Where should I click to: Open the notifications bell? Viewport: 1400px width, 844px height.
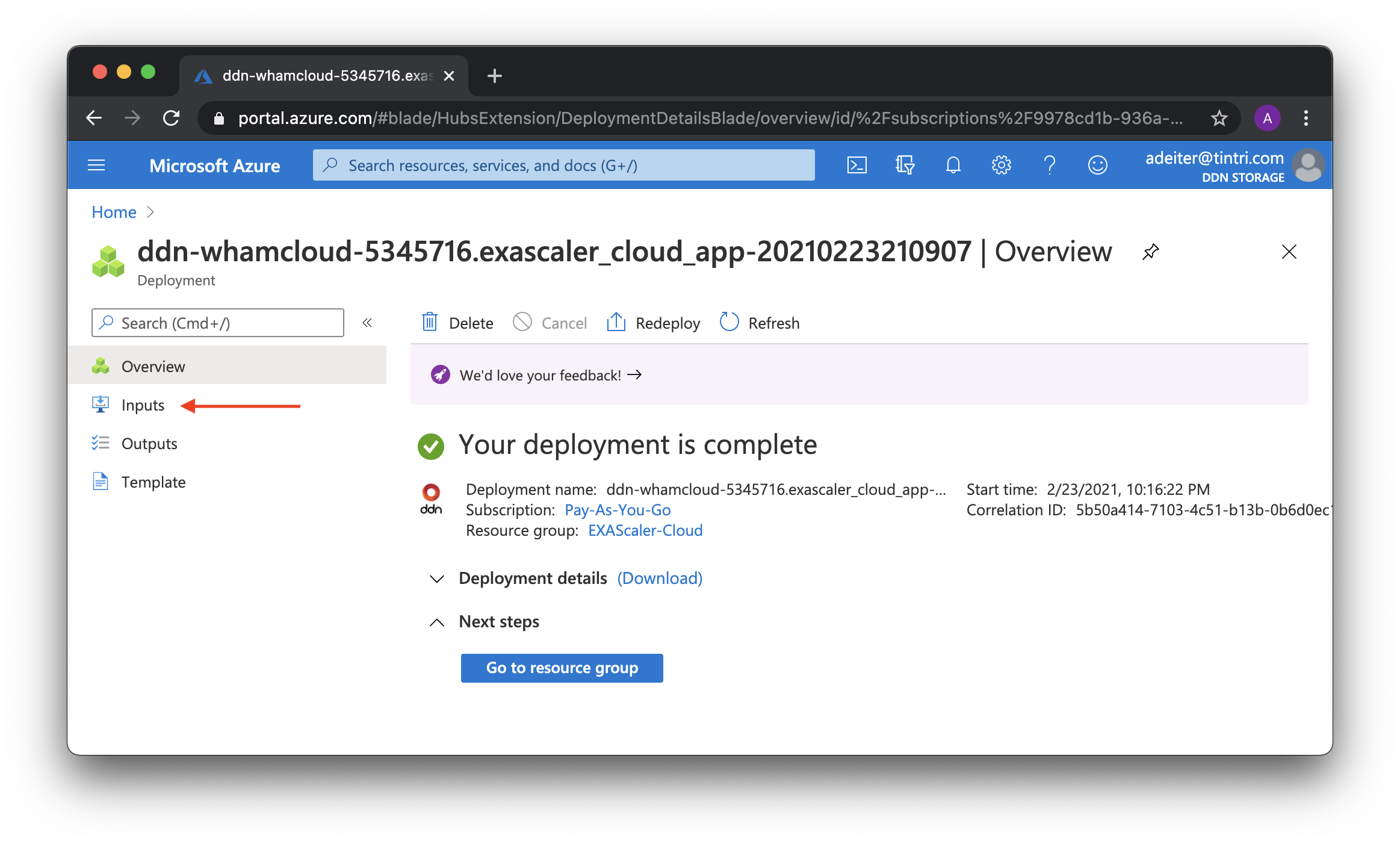click(x=953, y=165)
